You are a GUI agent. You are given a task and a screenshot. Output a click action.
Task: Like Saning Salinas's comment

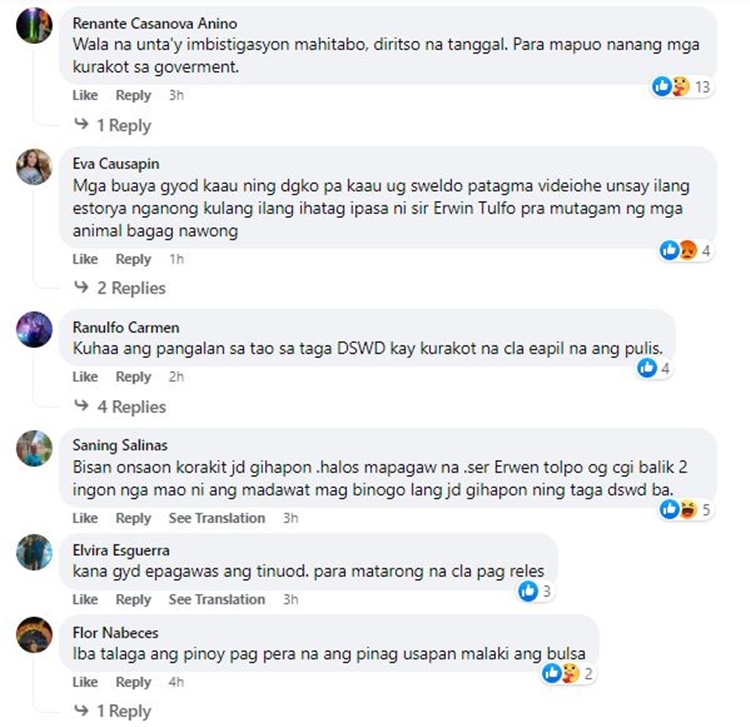85,518
